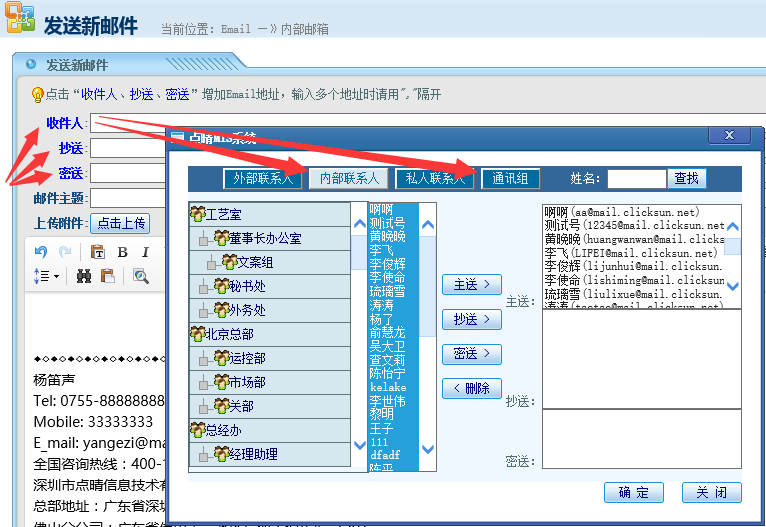Click the 姓名 search input field
The width and height of the screenshot is (766, 527).
click(x=636, y=179)
